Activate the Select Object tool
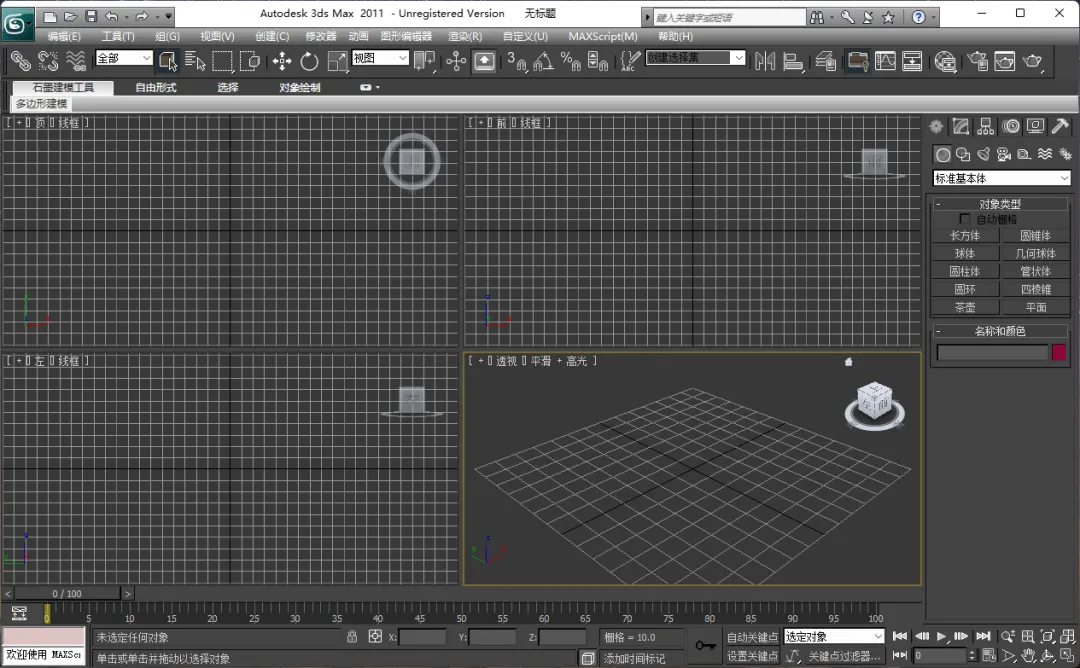This screenshot has width=1080, height=668. pyautogui.click(x=167, y=61)
